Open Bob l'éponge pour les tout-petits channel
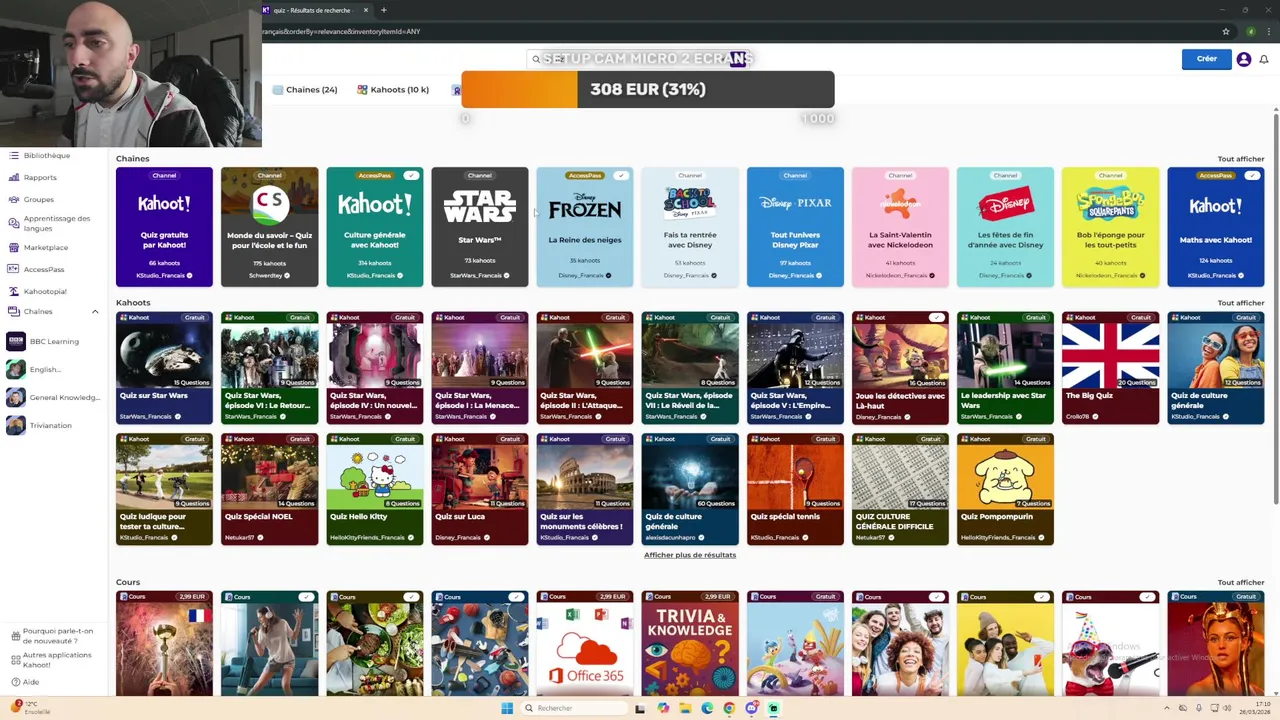The height and width of the screenshot is (720, 1280). tap(1110, 227)
